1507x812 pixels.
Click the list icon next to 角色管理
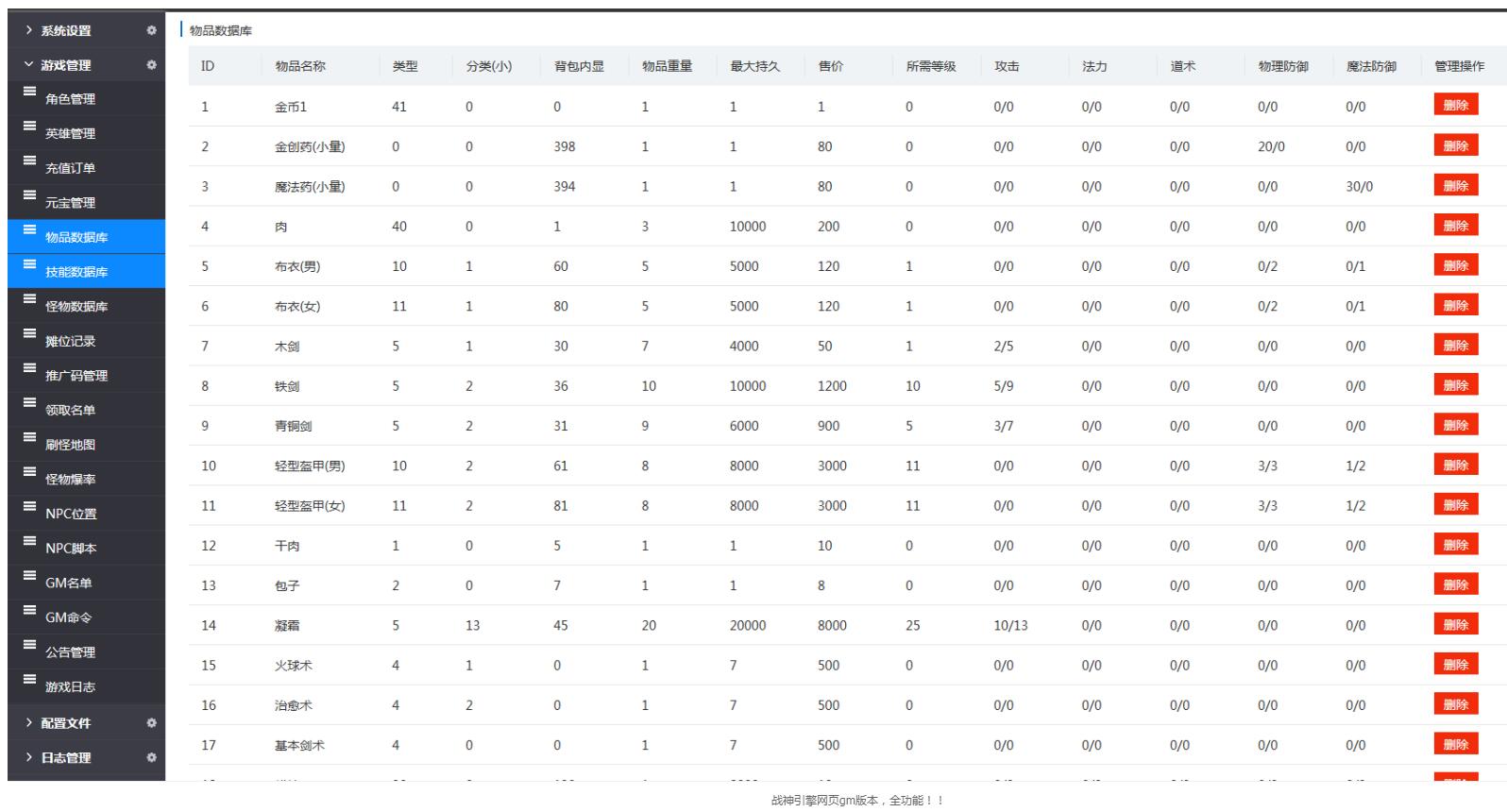29,93
